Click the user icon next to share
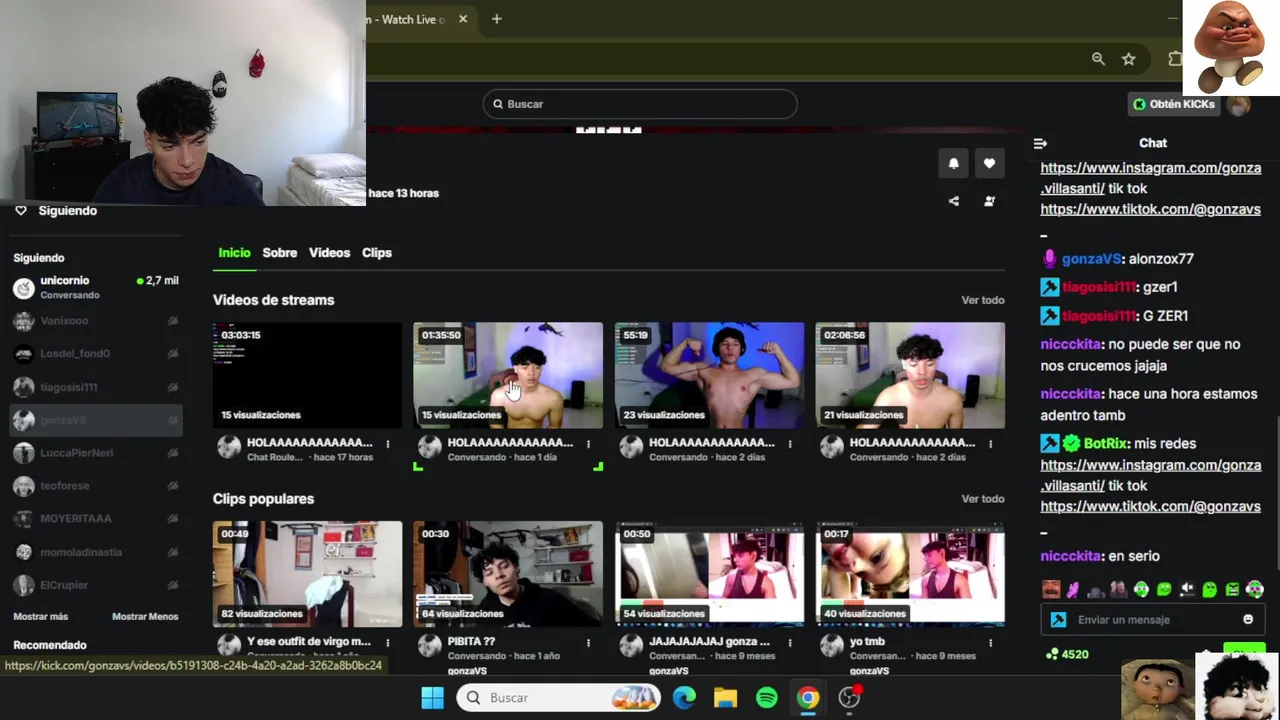1280x720 pixels. click(x=989, y=201)
